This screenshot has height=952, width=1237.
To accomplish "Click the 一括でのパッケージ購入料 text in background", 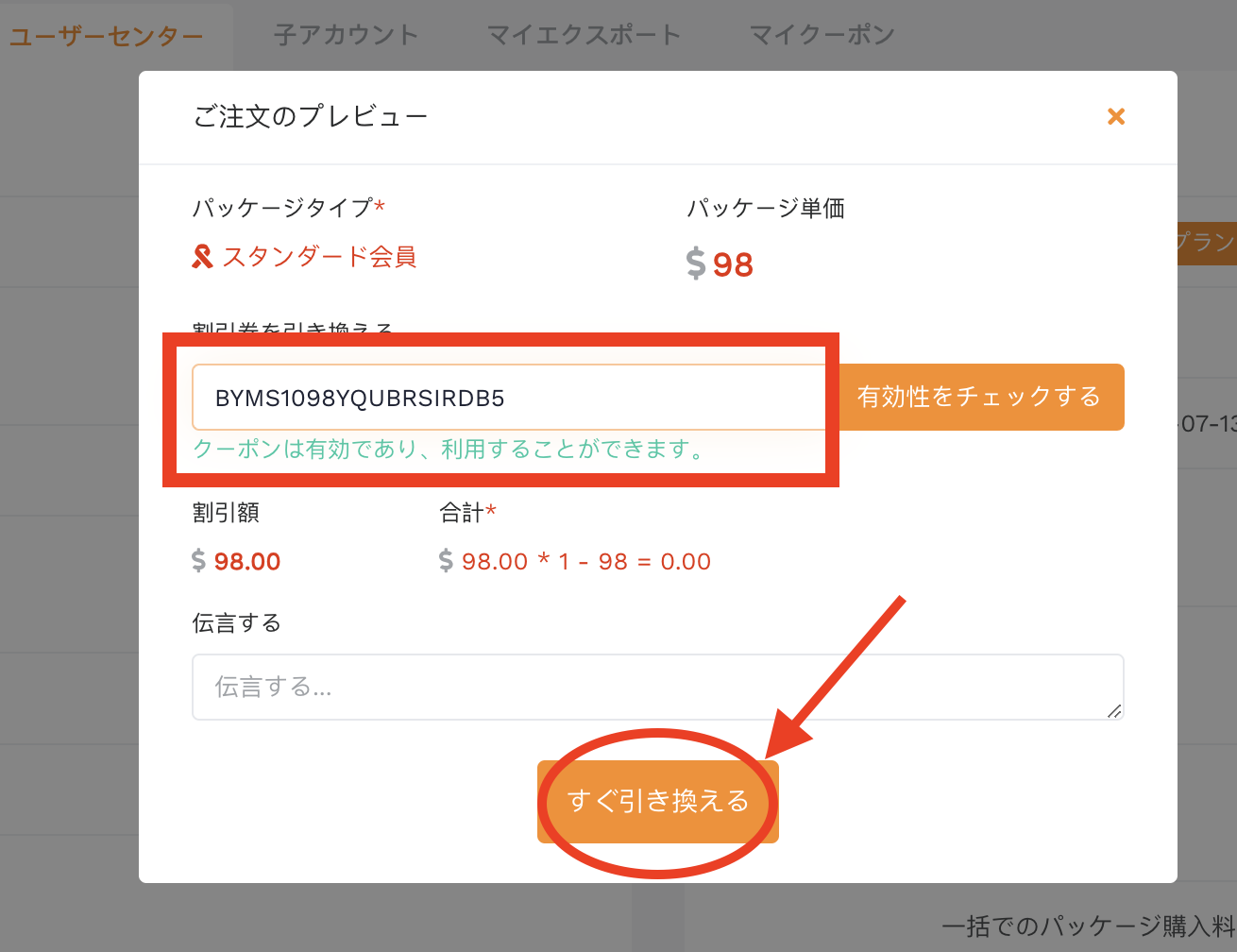I will pyautogui.click(x=1089, y=926).
